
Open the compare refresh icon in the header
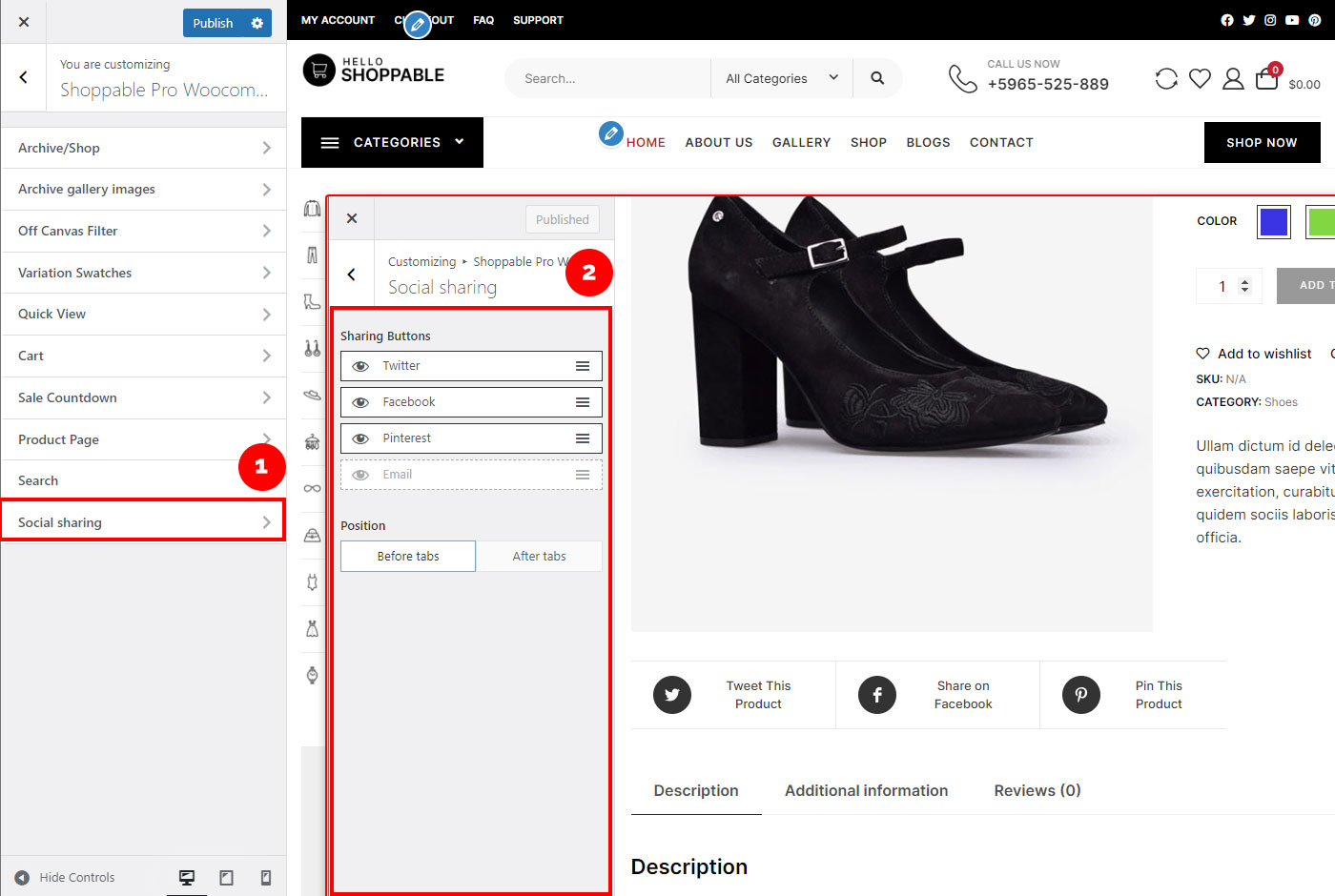click(1166, 78)
